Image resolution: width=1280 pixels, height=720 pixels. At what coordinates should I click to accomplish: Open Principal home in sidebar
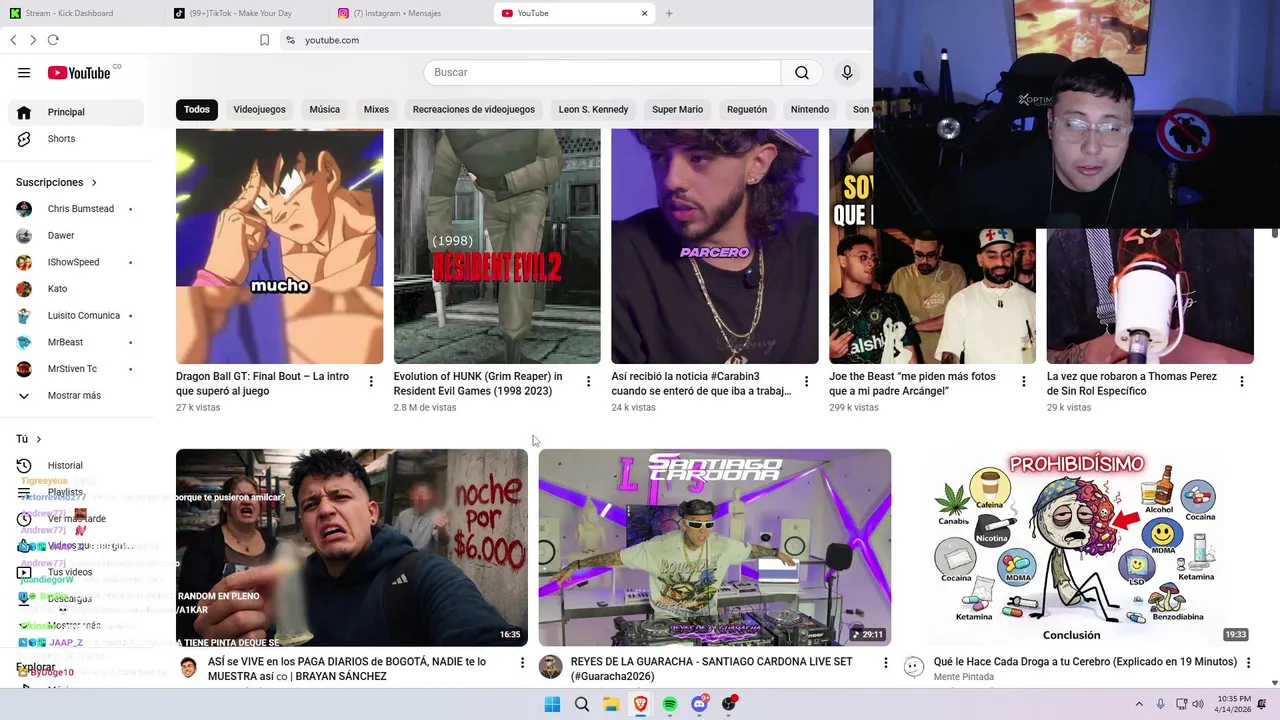(76, 112)
